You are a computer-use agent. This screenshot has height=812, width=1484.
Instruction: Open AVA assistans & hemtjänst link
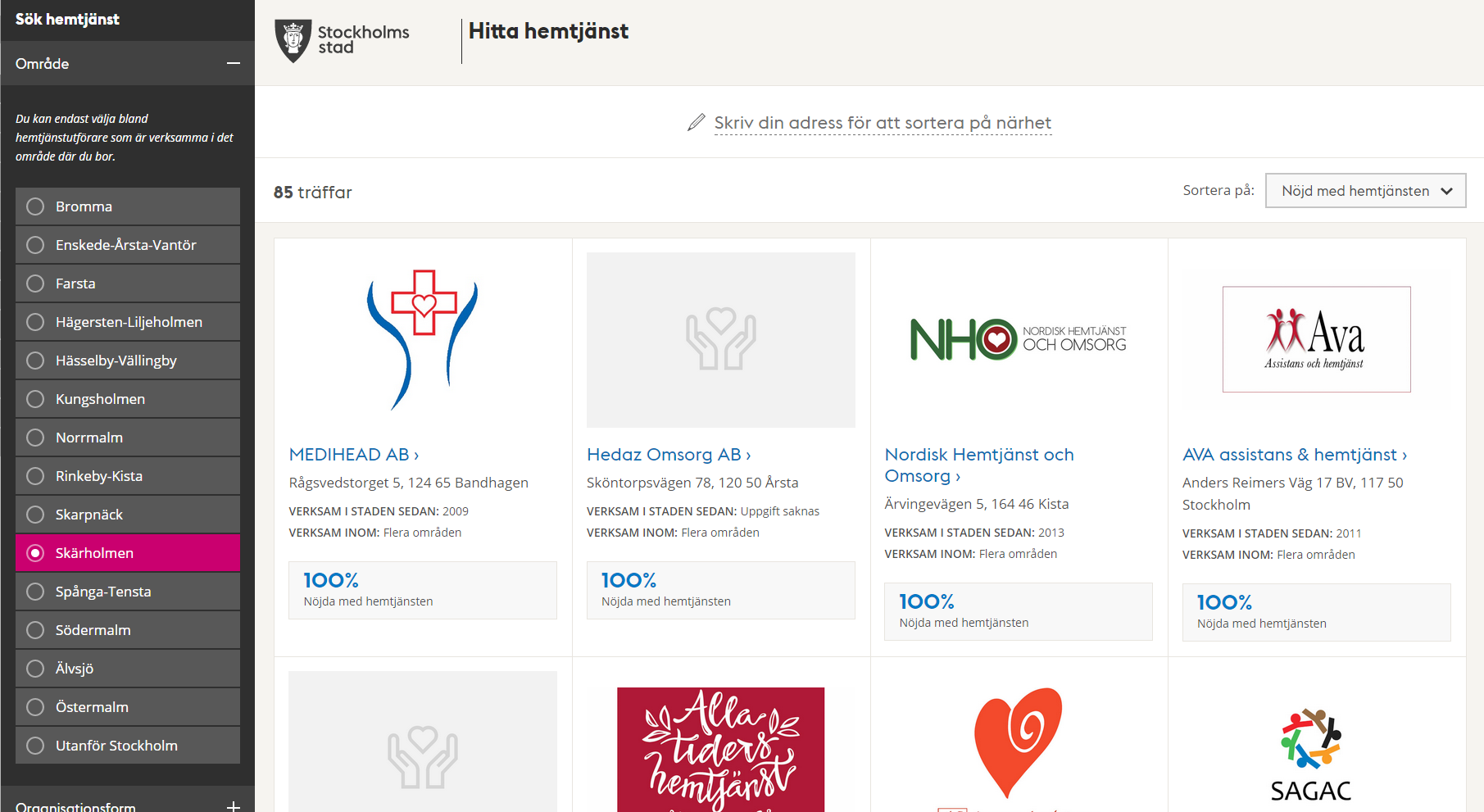pyautogui.click(x=1295, y=455)
